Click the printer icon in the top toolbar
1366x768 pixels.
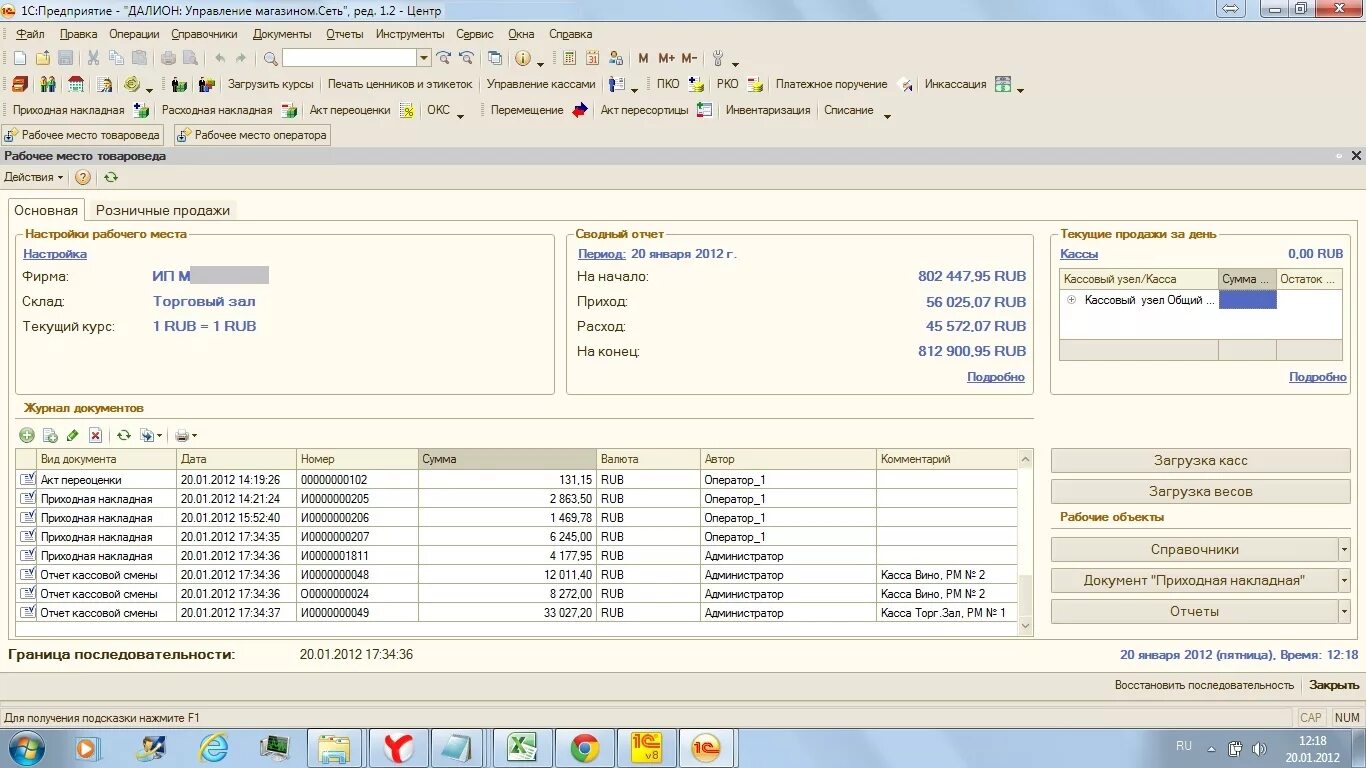click(x=168, y=58)
